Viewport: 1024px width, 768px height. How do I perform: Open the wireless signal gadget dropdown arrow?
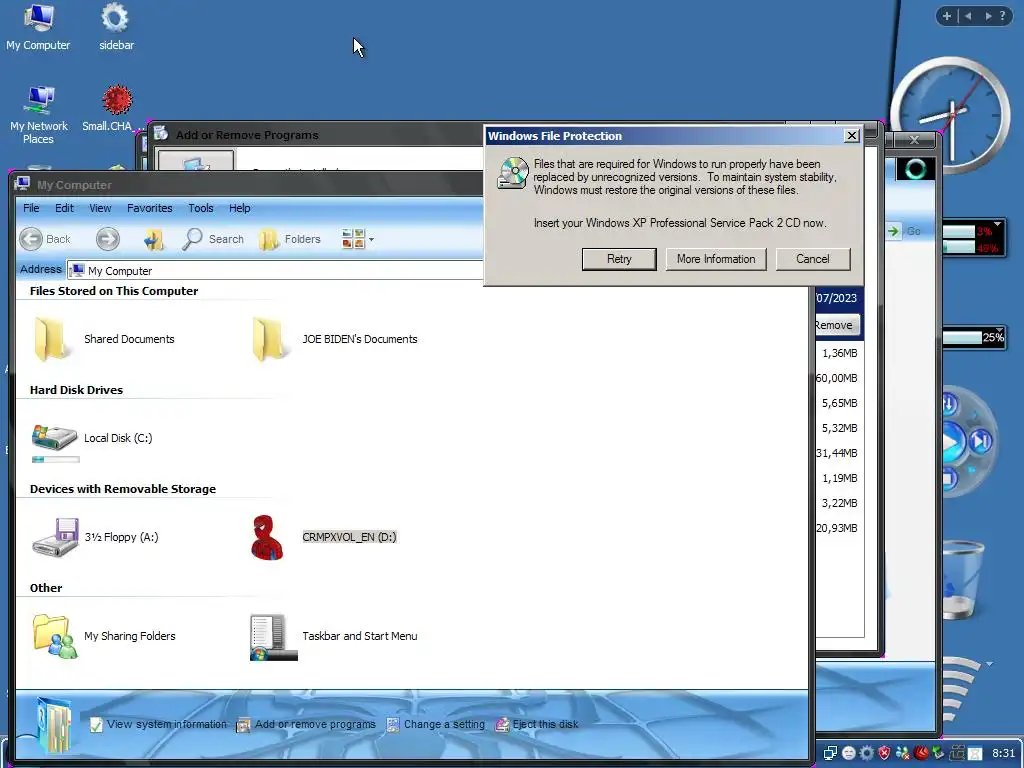click(989, 664)
